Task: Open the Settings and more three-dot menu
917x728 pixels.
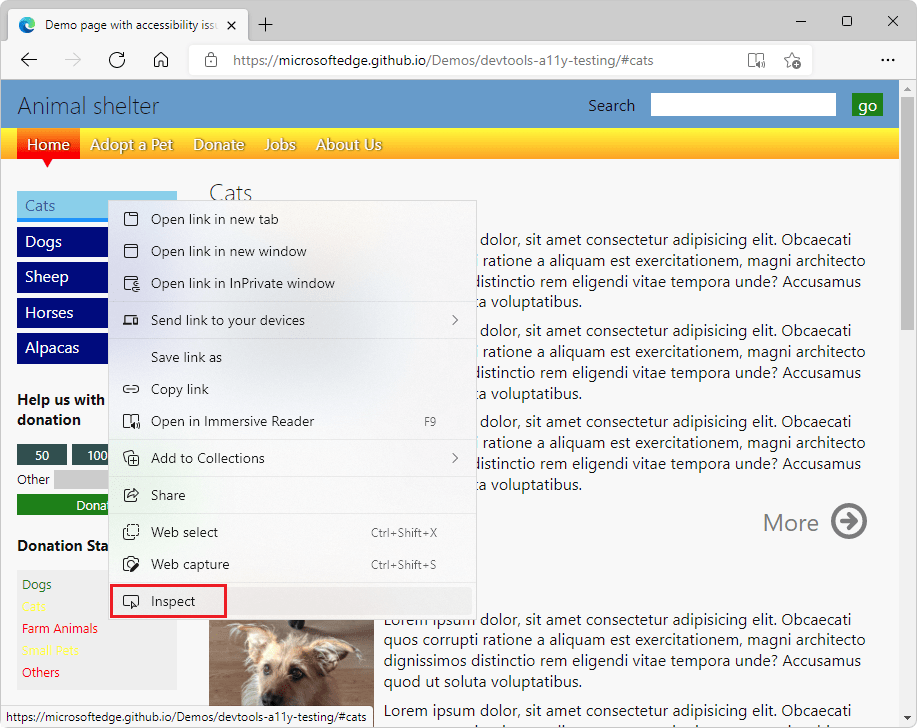Action: point(888,60)
